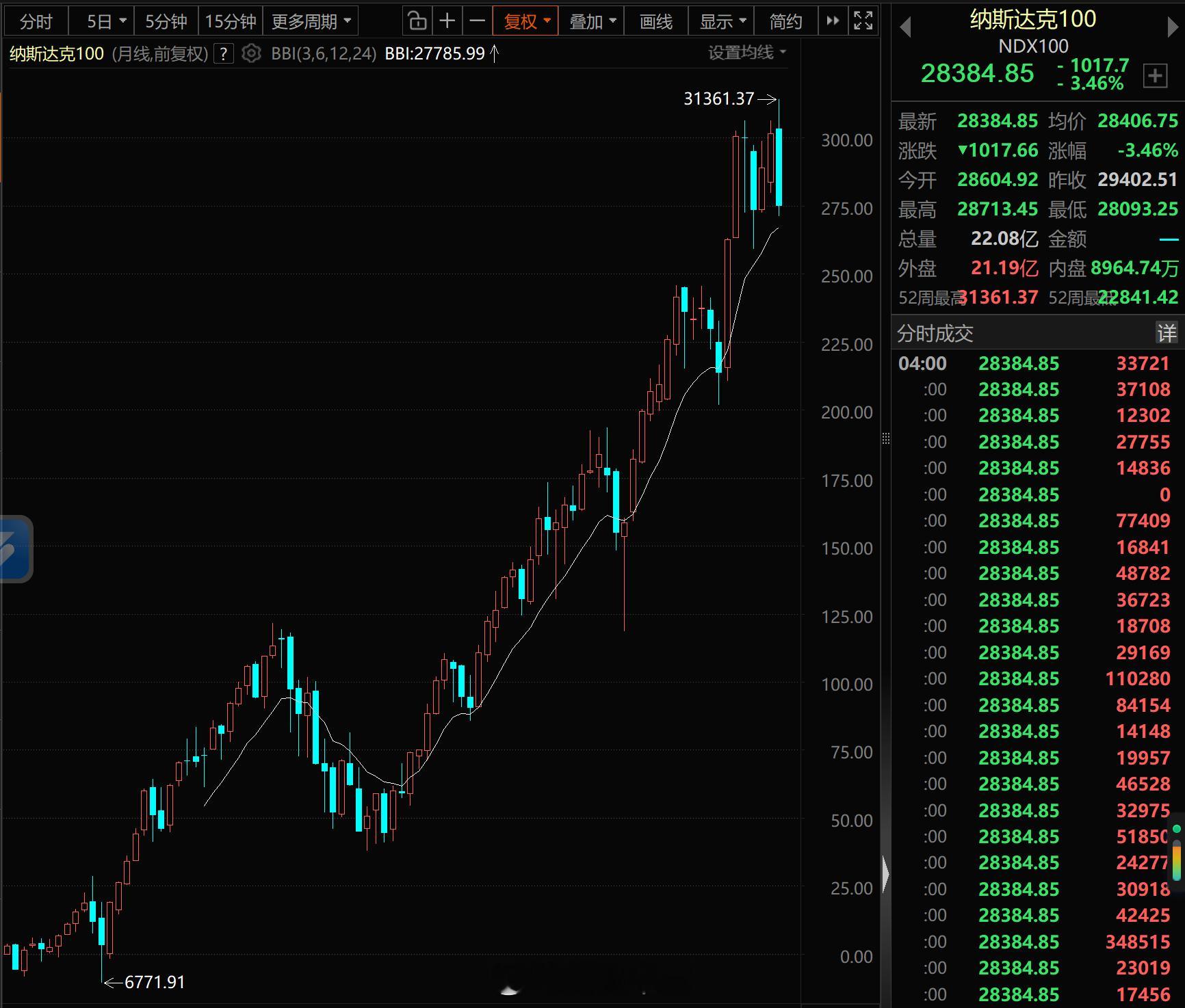Click high price label 31361.37
This screenshot has height=1008, width=1185.
(x=718, y=98)
